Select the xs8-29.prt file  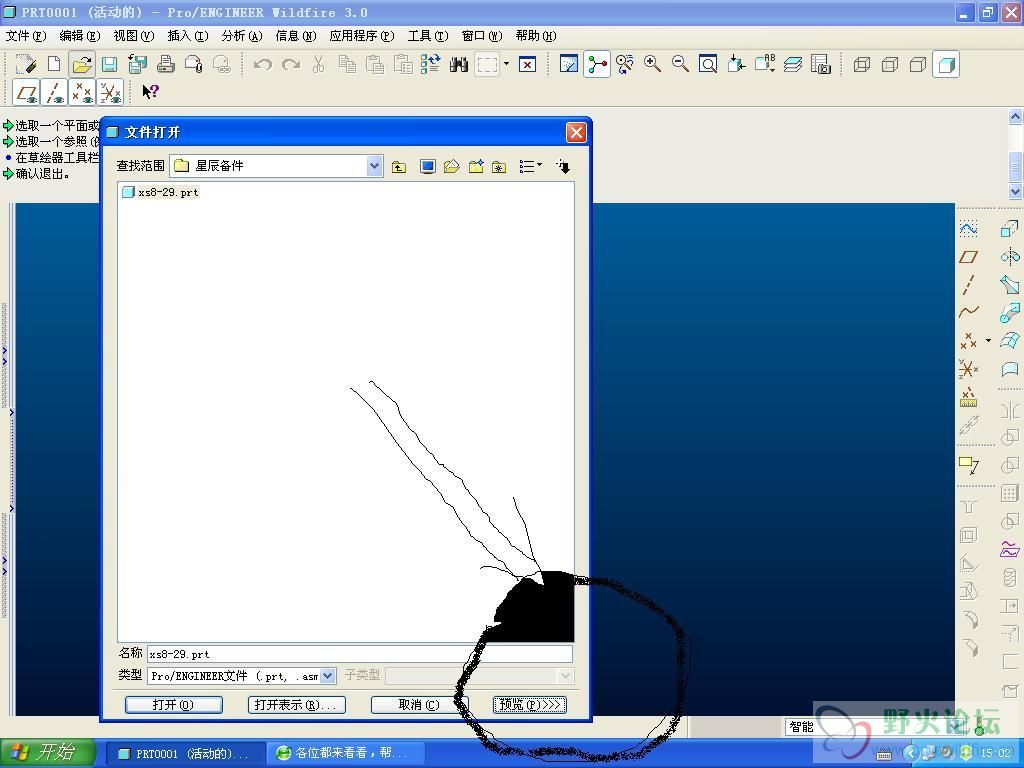pyautogui.click(x=161, y=193)
